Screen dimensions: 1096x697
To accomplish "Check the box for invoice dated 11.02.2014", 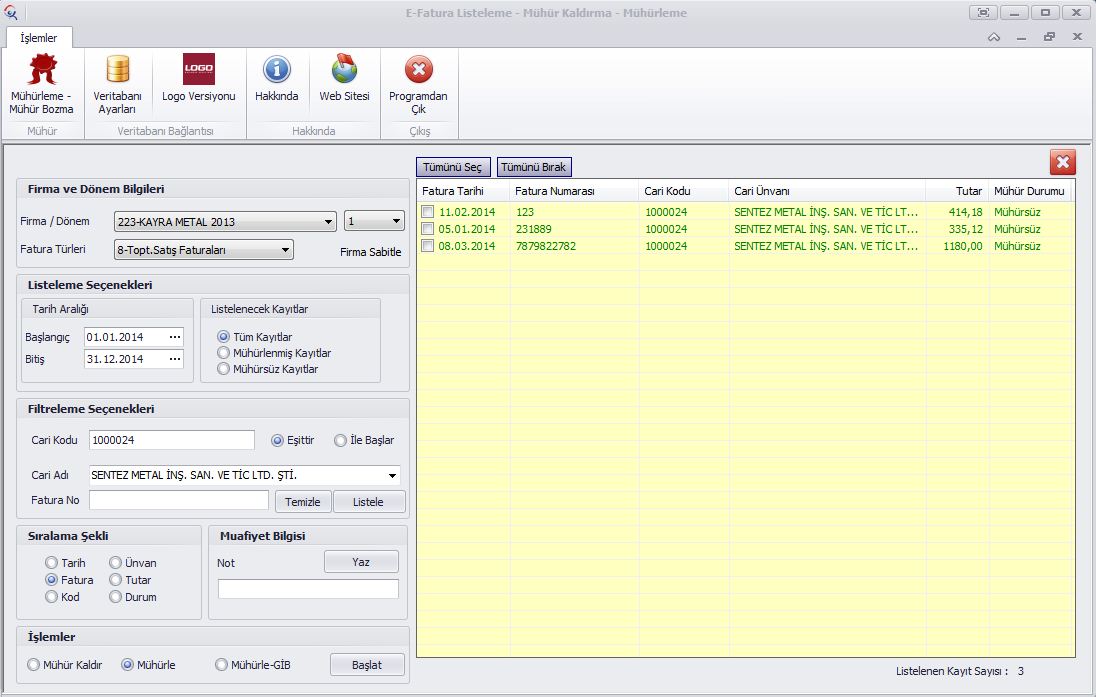I will (x=428, y=212).
